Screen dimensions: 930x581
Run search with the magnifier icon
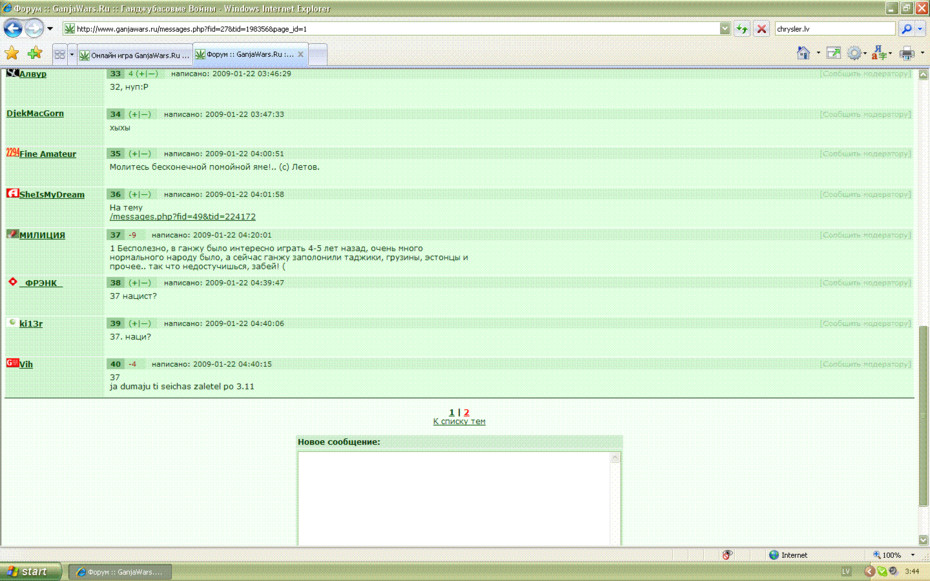pyautogui.click(x=906, y=28)
